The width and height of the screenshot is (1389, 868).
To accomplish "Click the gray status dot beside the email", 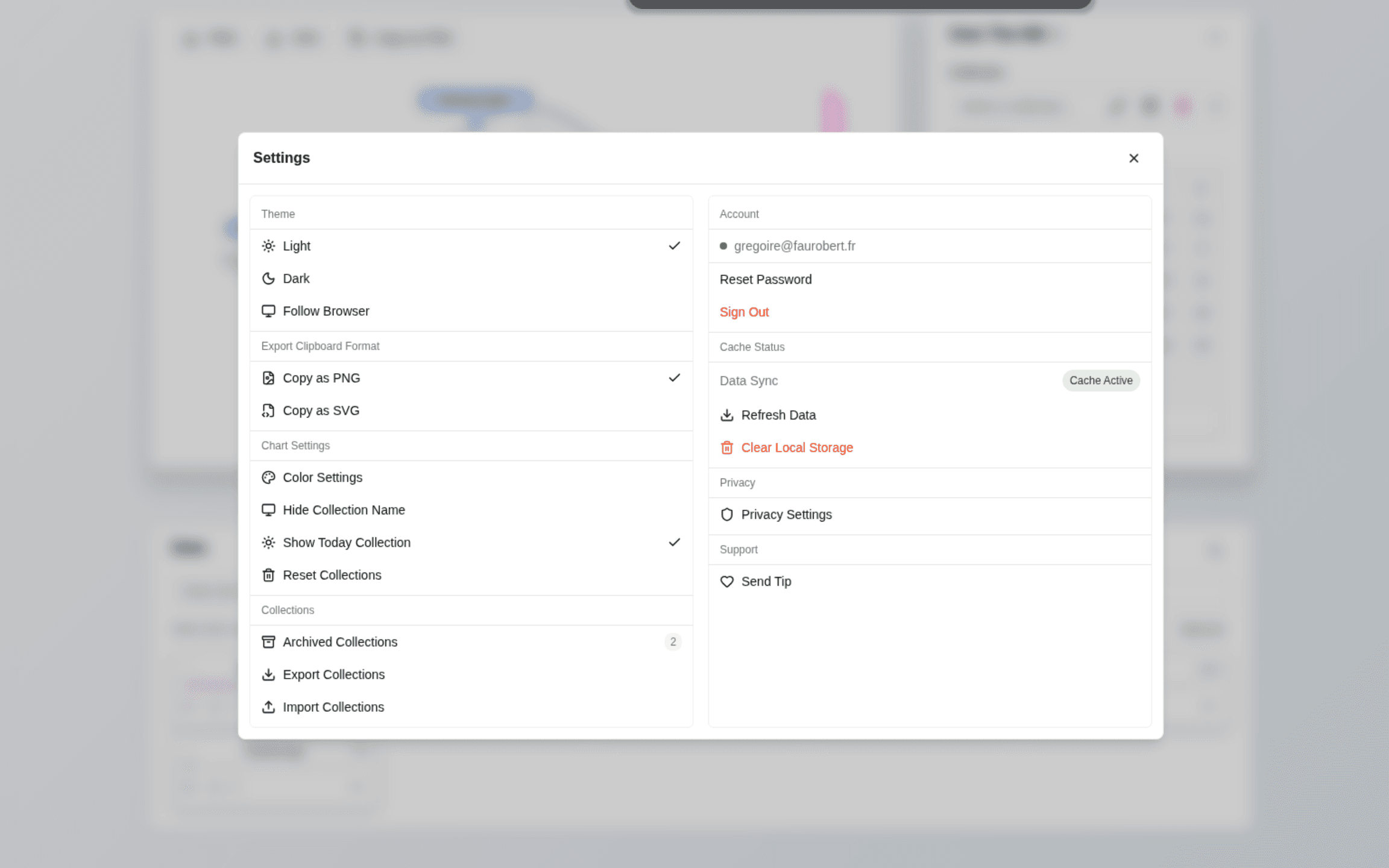I will 723,246.
